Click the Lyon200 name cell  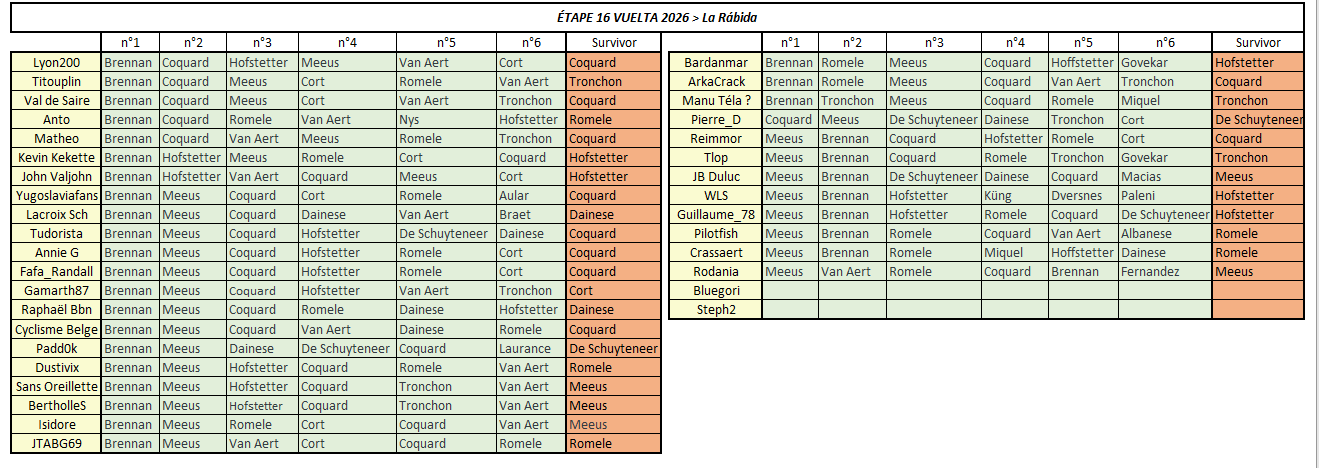click(x=56, y=62)
